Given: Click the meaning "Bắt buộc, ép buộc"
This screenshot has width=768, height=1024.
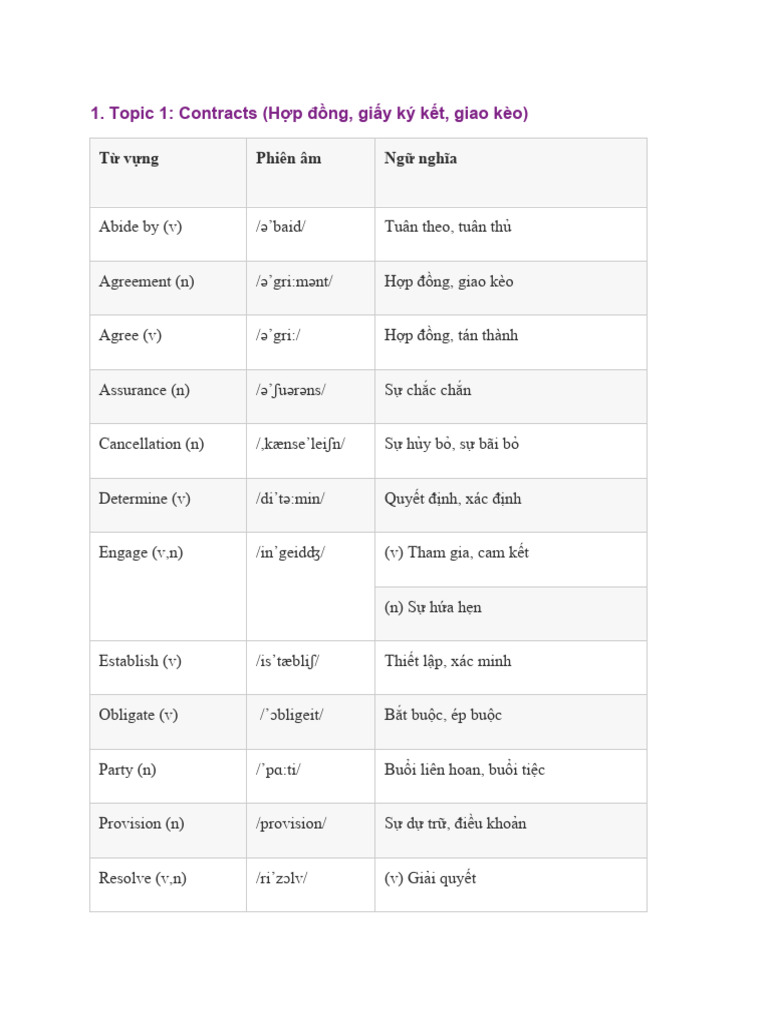Looking at the screenshot, I should [442, 715].
